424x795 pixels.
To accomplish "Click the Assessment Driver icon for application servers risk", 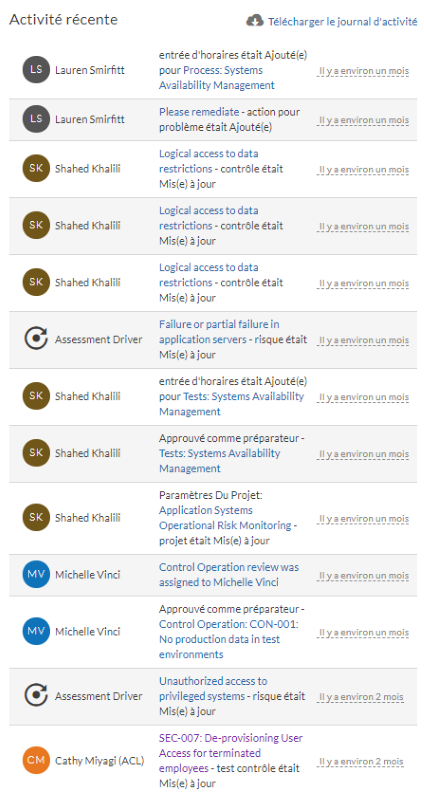I will tap(36, 340).
